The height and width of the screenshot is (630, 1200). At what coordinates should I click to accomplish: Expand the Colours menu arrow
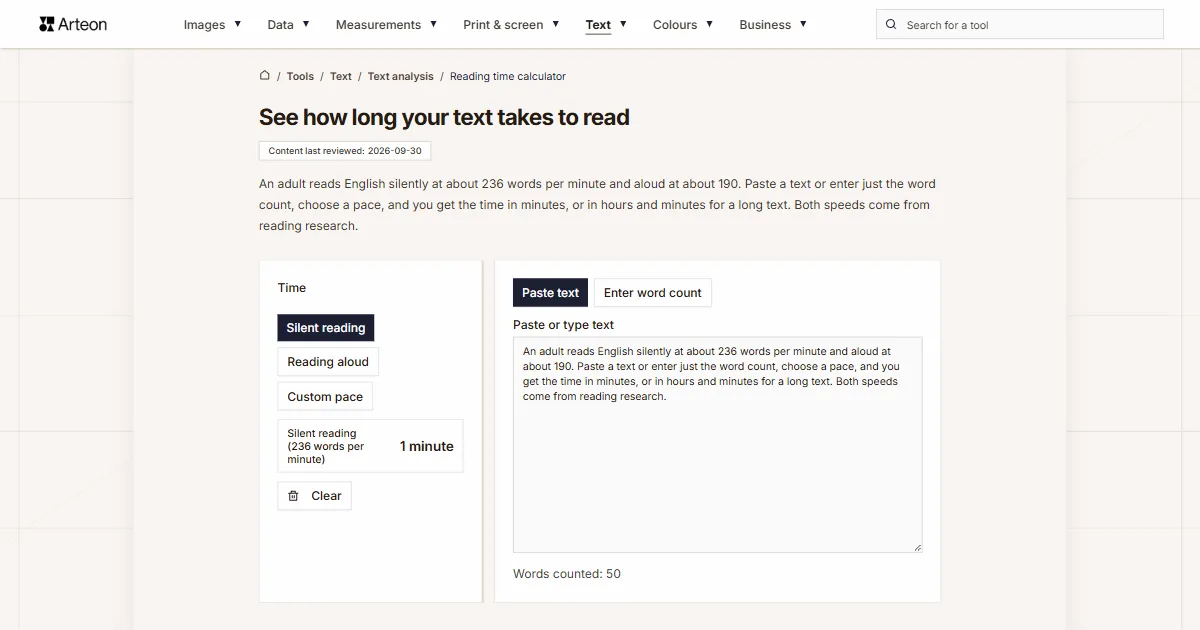[709, 23]
